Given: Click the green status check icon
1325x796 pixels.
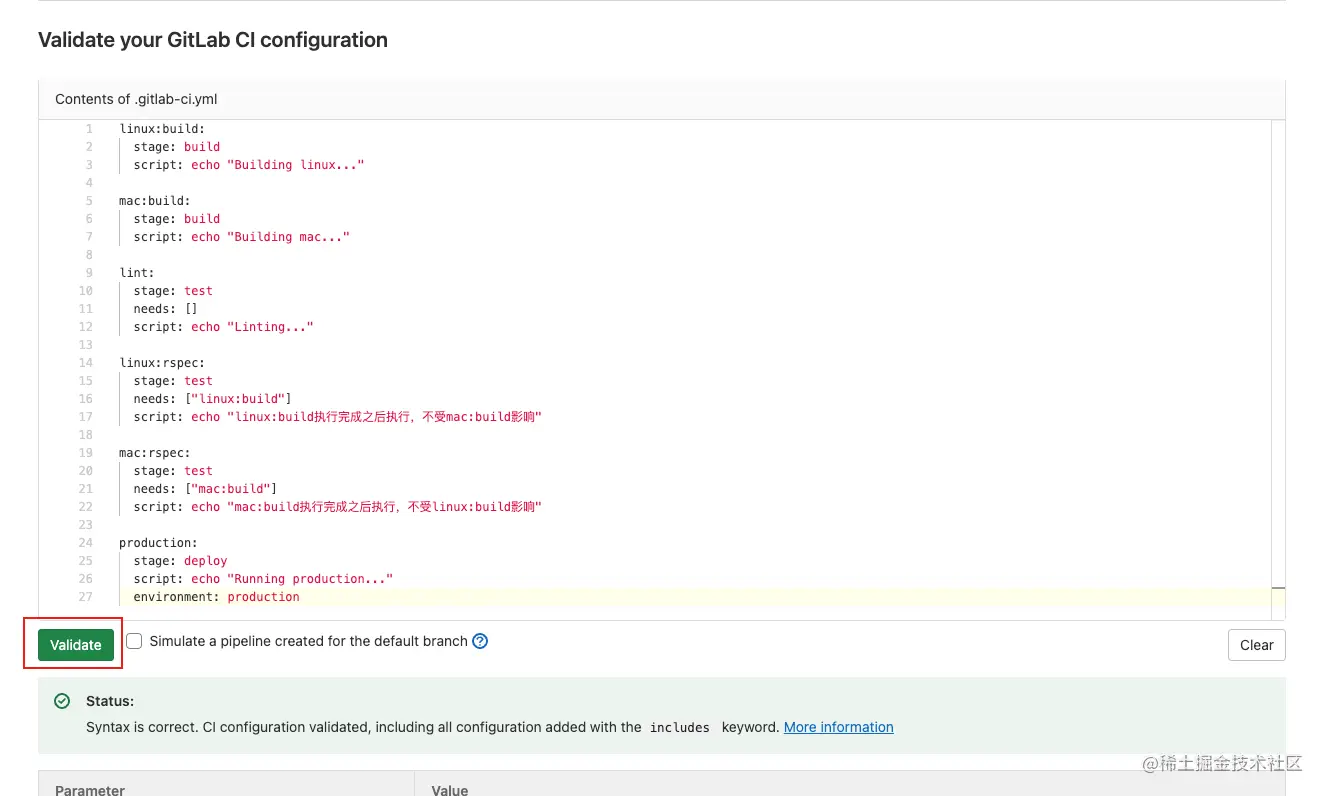Looking at the screenshot, I should click(x=62, y=701).
